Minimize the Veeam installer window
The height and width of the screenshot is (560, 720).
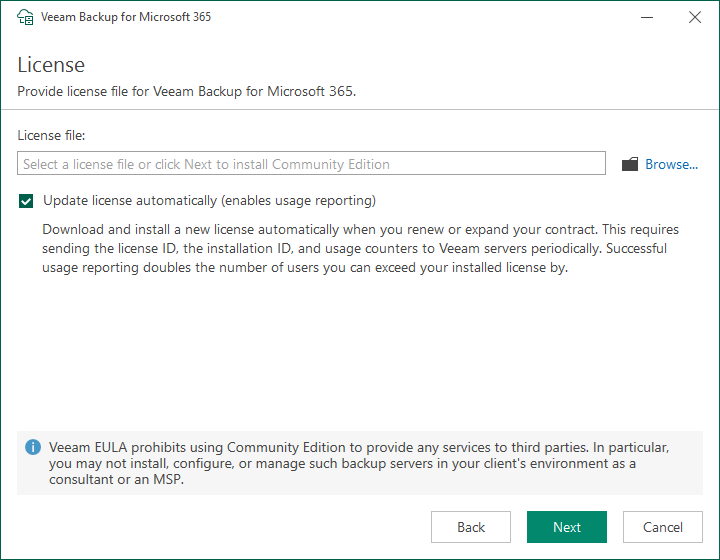pos(647,17)
